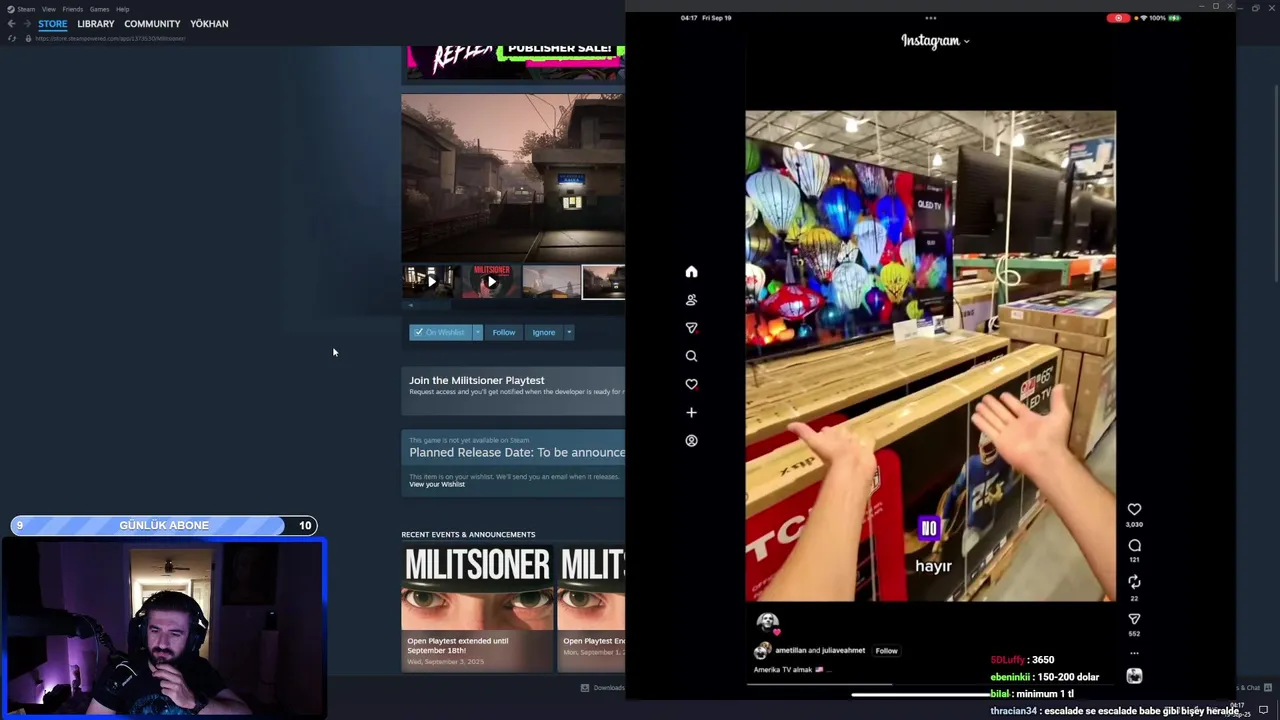Open the three-dot menu atop Instagram window
1280x720 pixels.
pyautogui.click(x=931, y=18)
